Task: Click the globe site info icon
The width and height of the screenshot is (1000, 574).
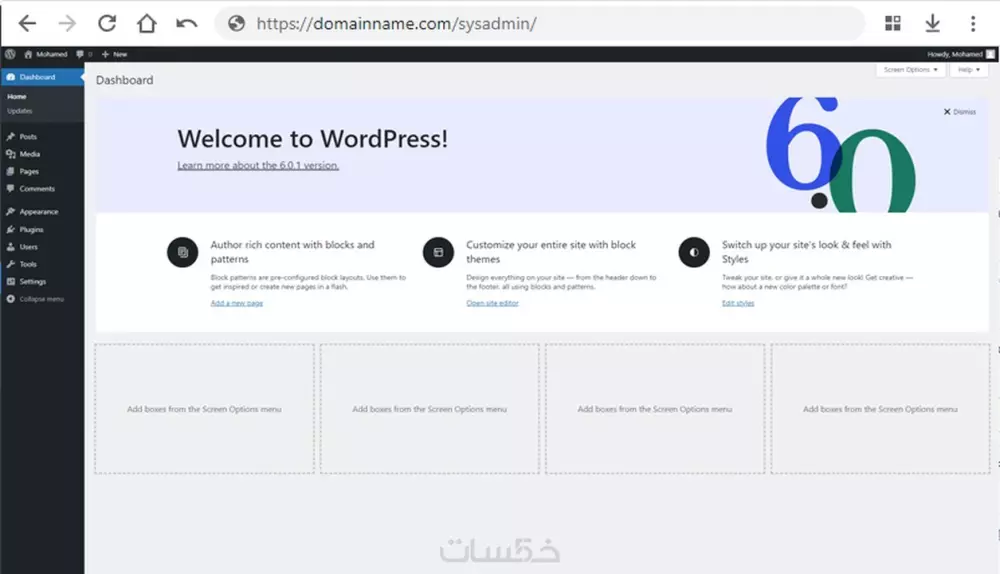Action: pos(237,24)
